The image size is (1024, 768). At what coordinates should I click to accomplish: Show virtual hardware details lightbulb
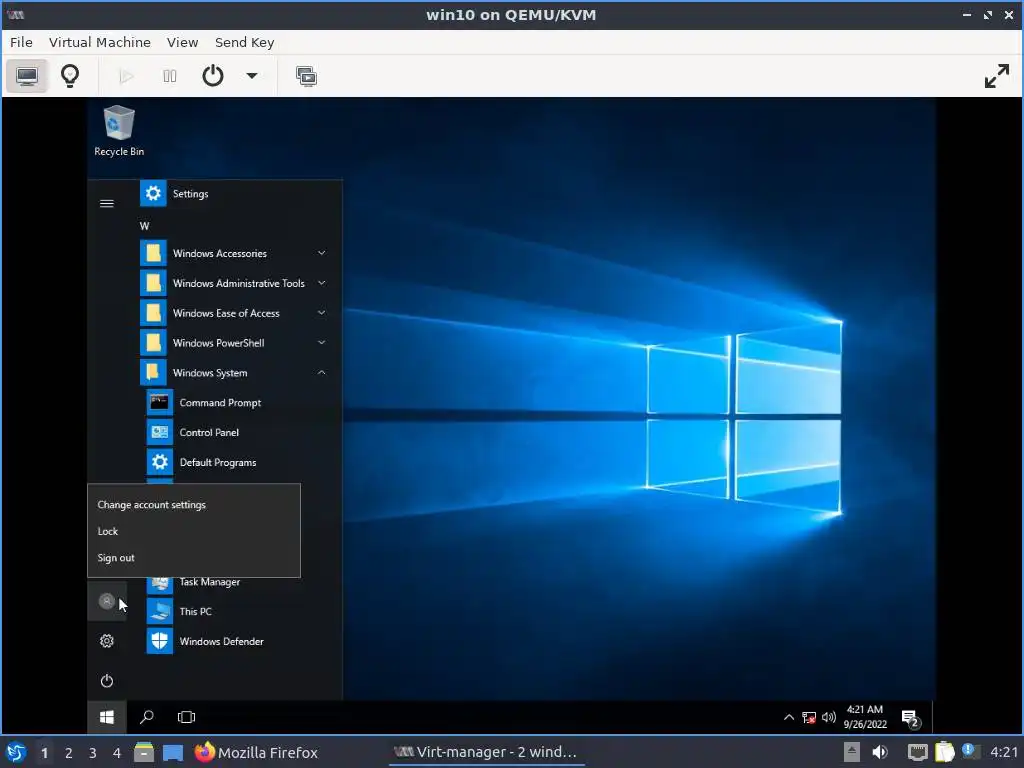(x=70, y=76)
